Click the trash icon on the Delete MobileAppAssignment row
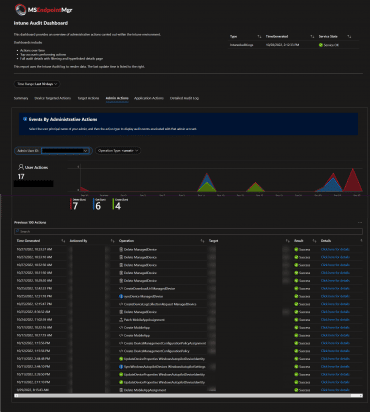370x412 pixels. [121, 390]
